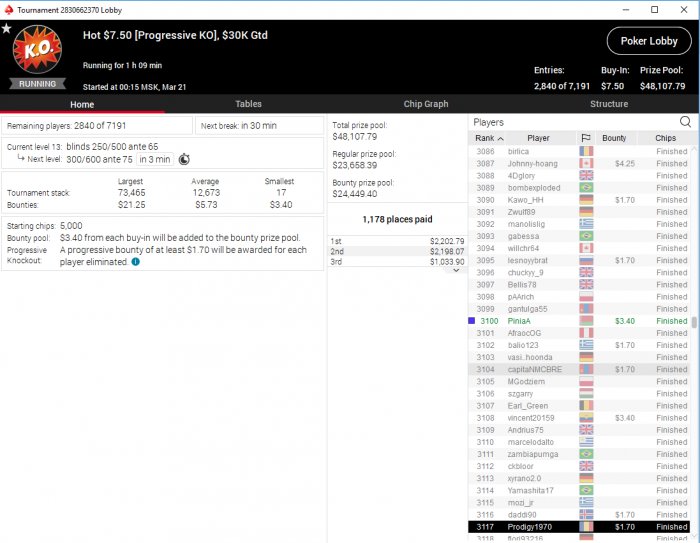Select player row vincent20159
Viewport: 700px width, 543px height.
point(579,418)
